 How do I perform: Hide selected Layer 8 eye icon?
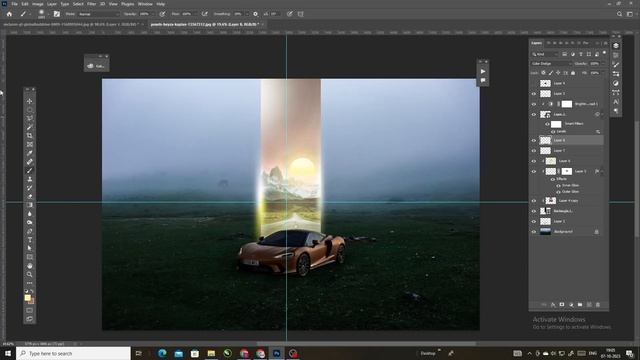tap(533, 140)
